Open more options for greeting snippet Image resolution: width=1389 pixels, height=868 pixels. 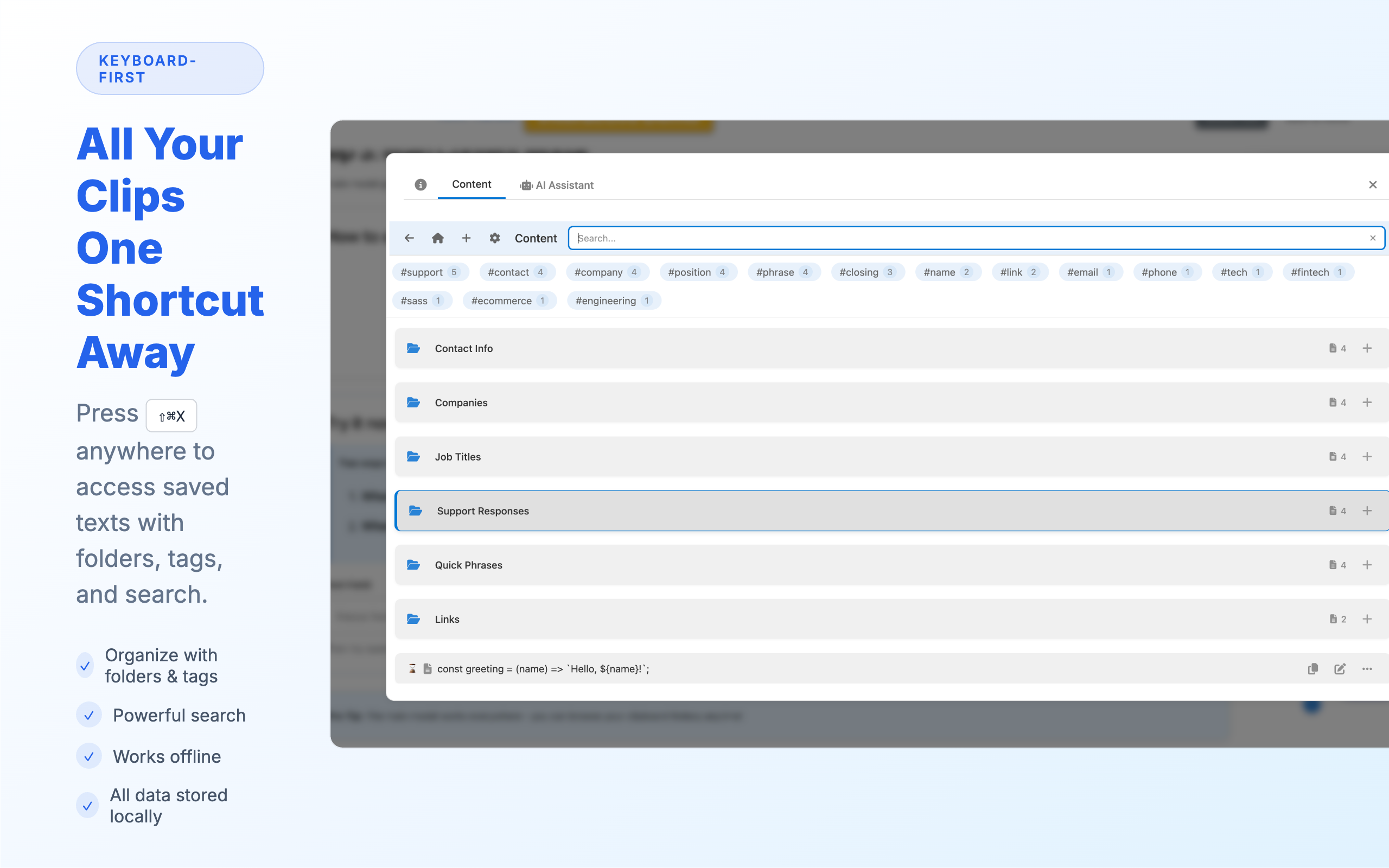click(x=1367, y=669)
